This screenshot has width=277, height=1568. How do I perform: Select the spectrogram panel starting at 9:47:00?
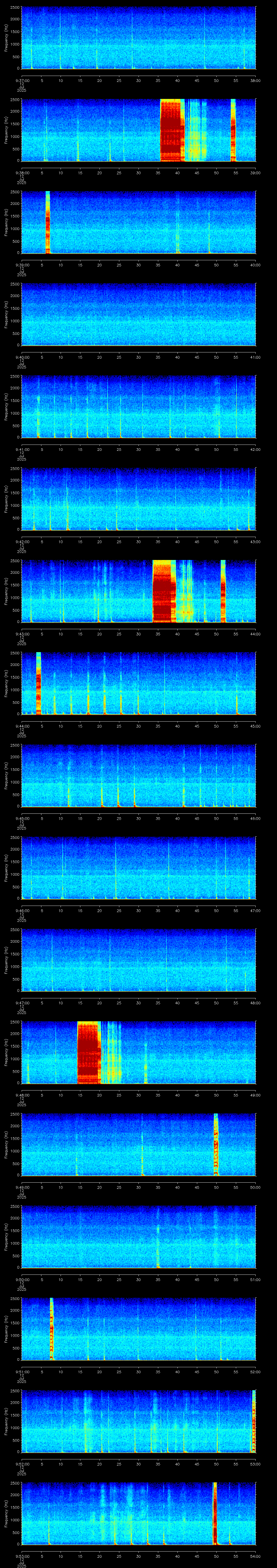pyautogui.click(x=138, y=960)
